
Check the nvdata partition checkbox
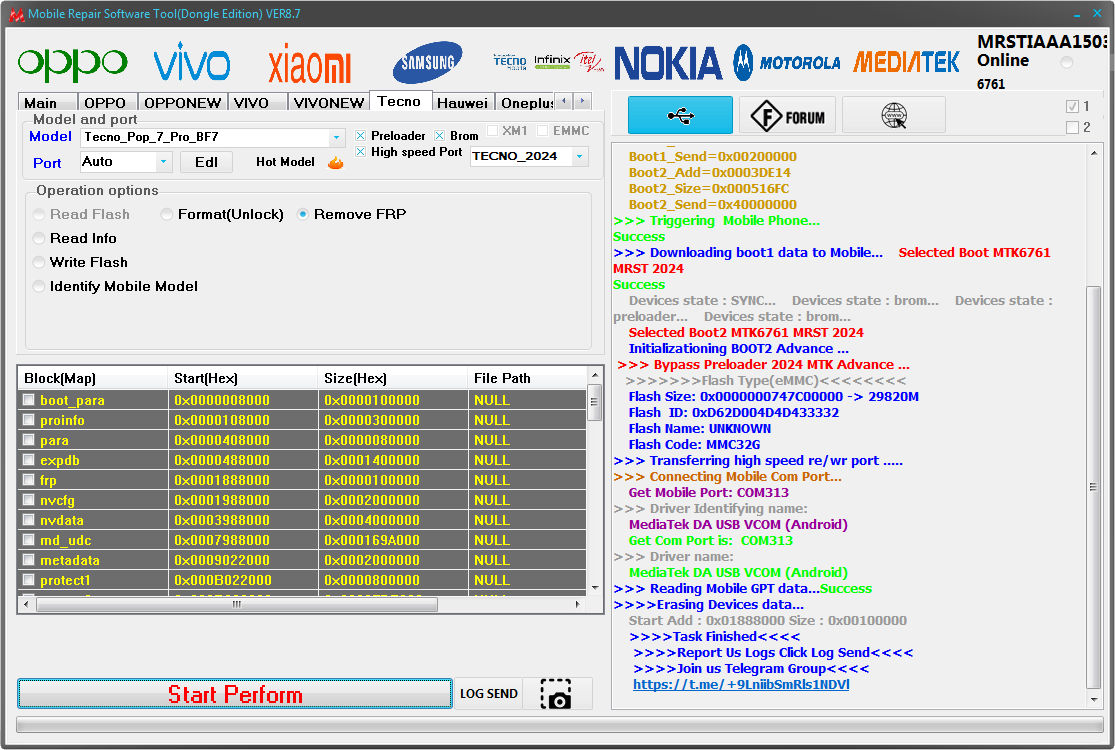pos(28,520)
